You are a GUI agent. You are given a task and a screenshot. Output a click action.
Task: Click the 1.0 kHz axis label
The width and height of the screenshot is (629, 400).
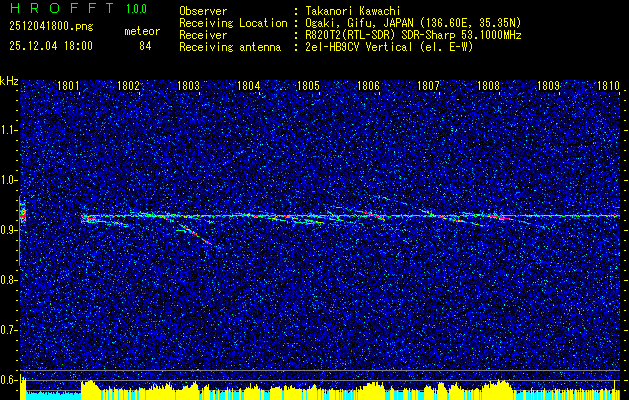pyautogui.click(x=7, y=180)
